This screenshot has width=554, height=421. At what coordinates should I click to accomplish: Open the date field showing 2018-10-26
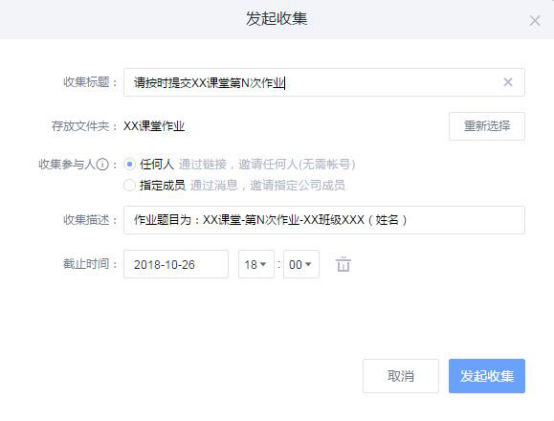(x=176, y=264)
